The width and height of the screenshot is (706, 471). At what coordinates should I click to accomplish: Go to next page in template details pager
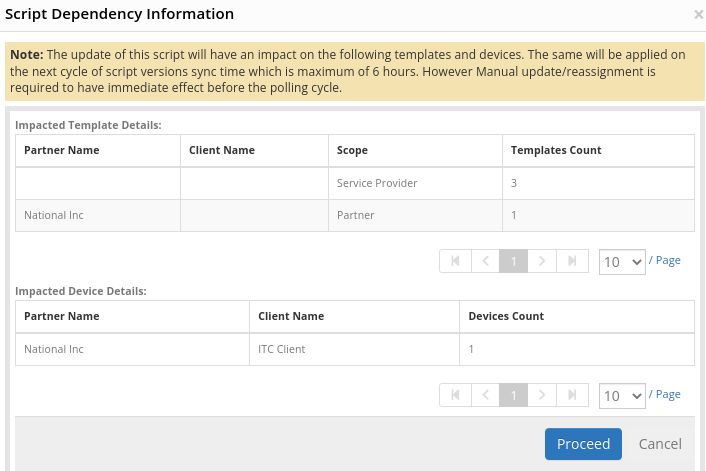point(542,261)
